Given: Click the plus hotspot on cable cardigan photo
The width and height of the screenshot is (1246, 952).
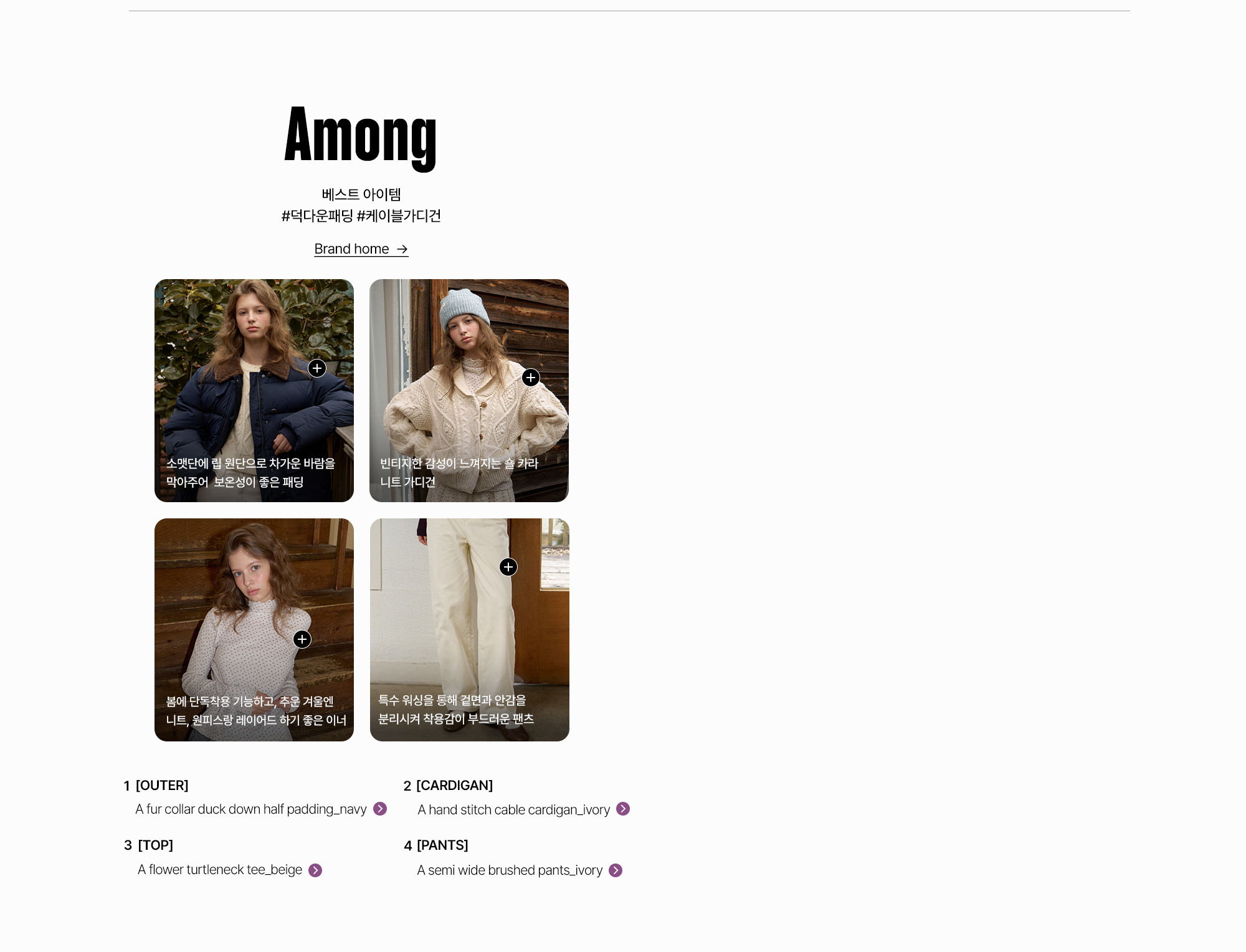Looking at the screenshot, I should 531,377.
